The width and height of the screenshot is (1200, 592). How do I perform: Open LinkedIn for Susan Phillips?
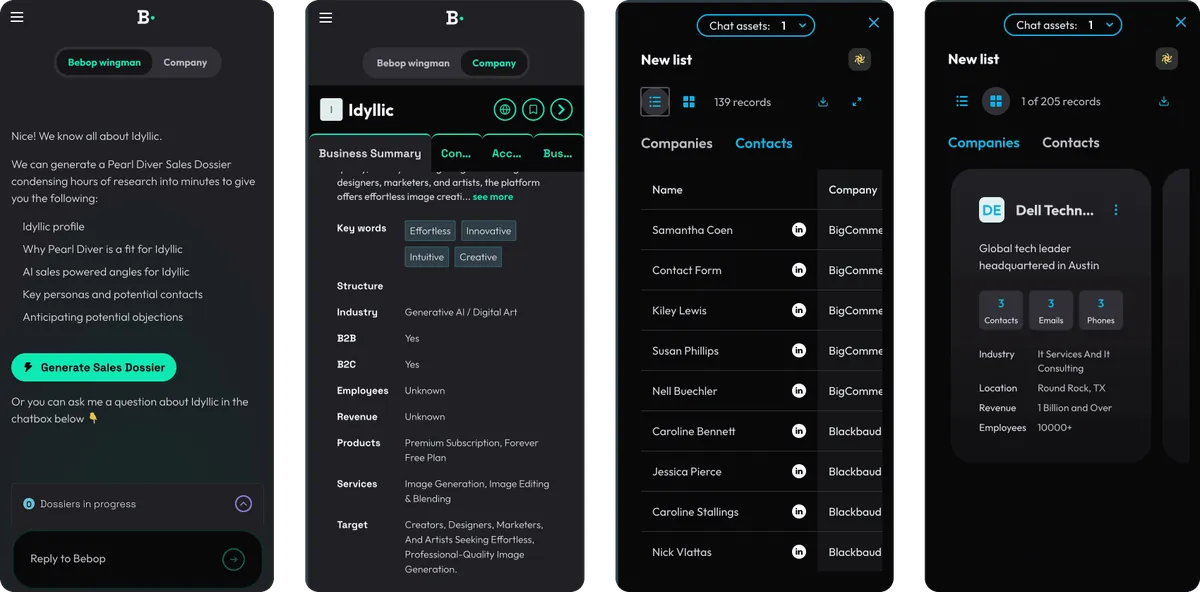pyautogui.click(x=799, y=350)
